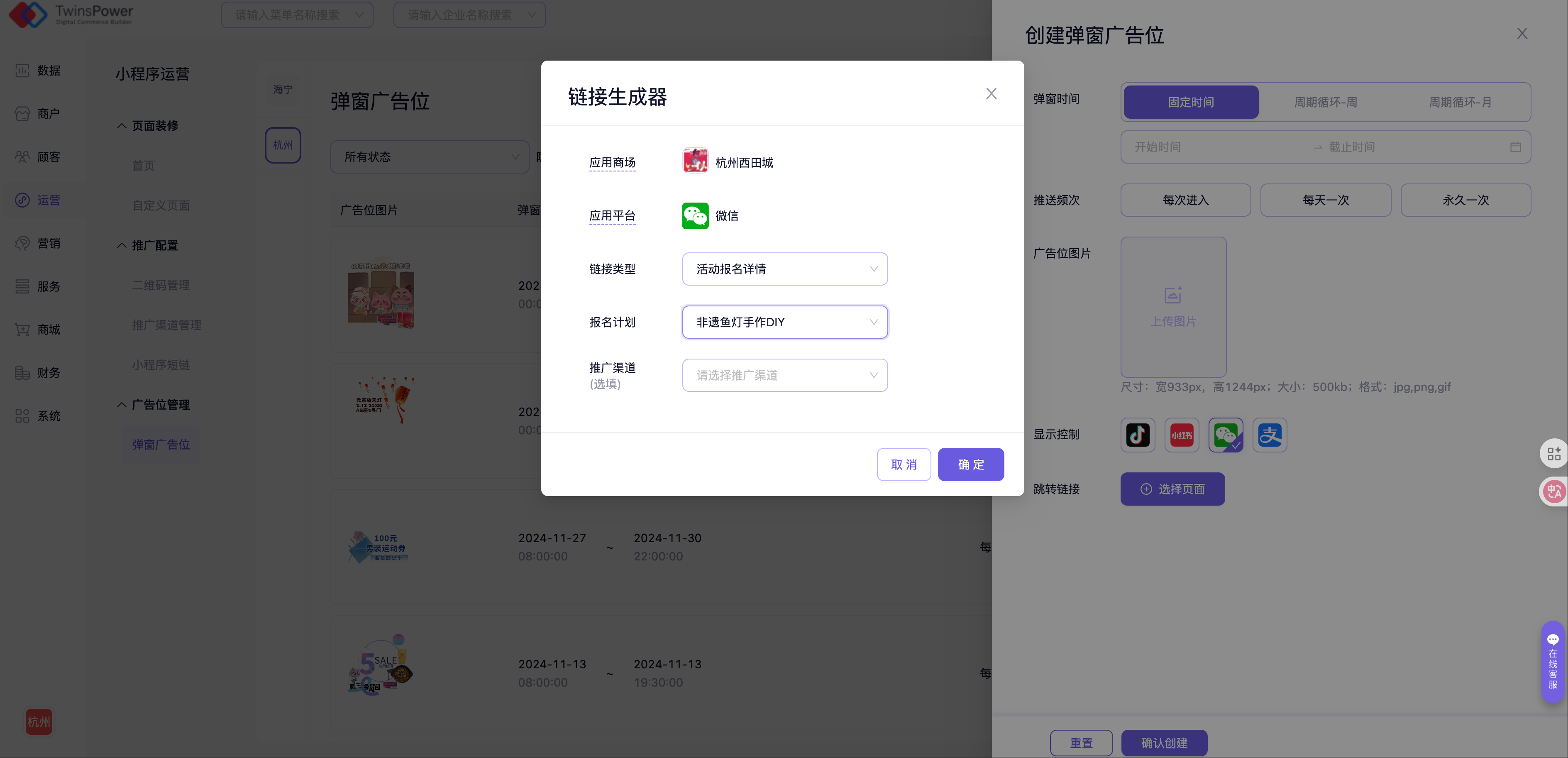Click the Alipay display control icon
Screen dimensions: 1568x758
(1270, 435)
